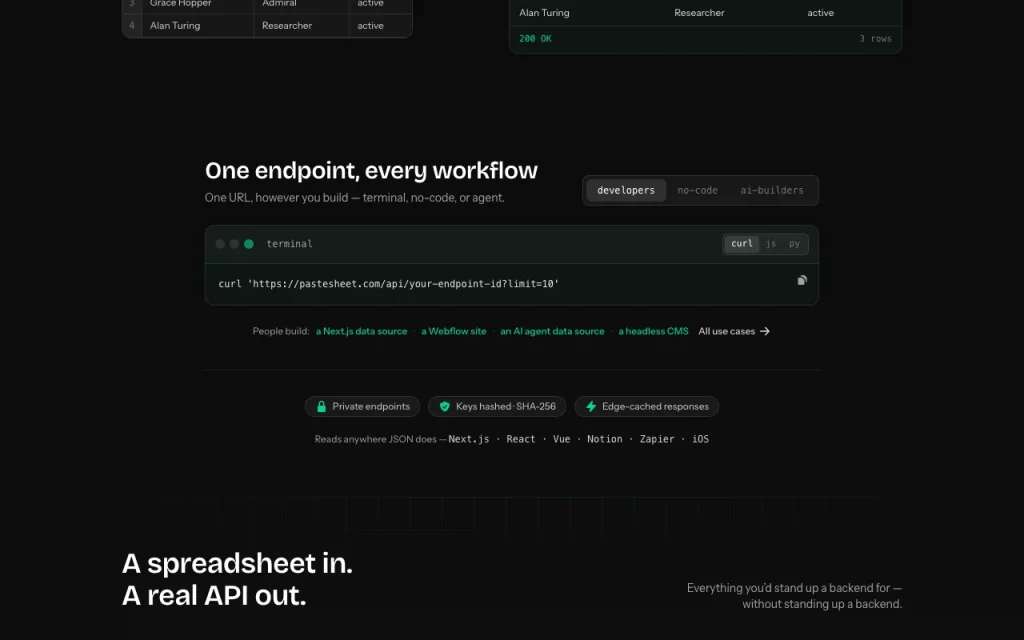Viewport: 1024px width, 640px height.
Task: Open the Next.js data source link
Action: pyautogui.click(x=362, y=331)
